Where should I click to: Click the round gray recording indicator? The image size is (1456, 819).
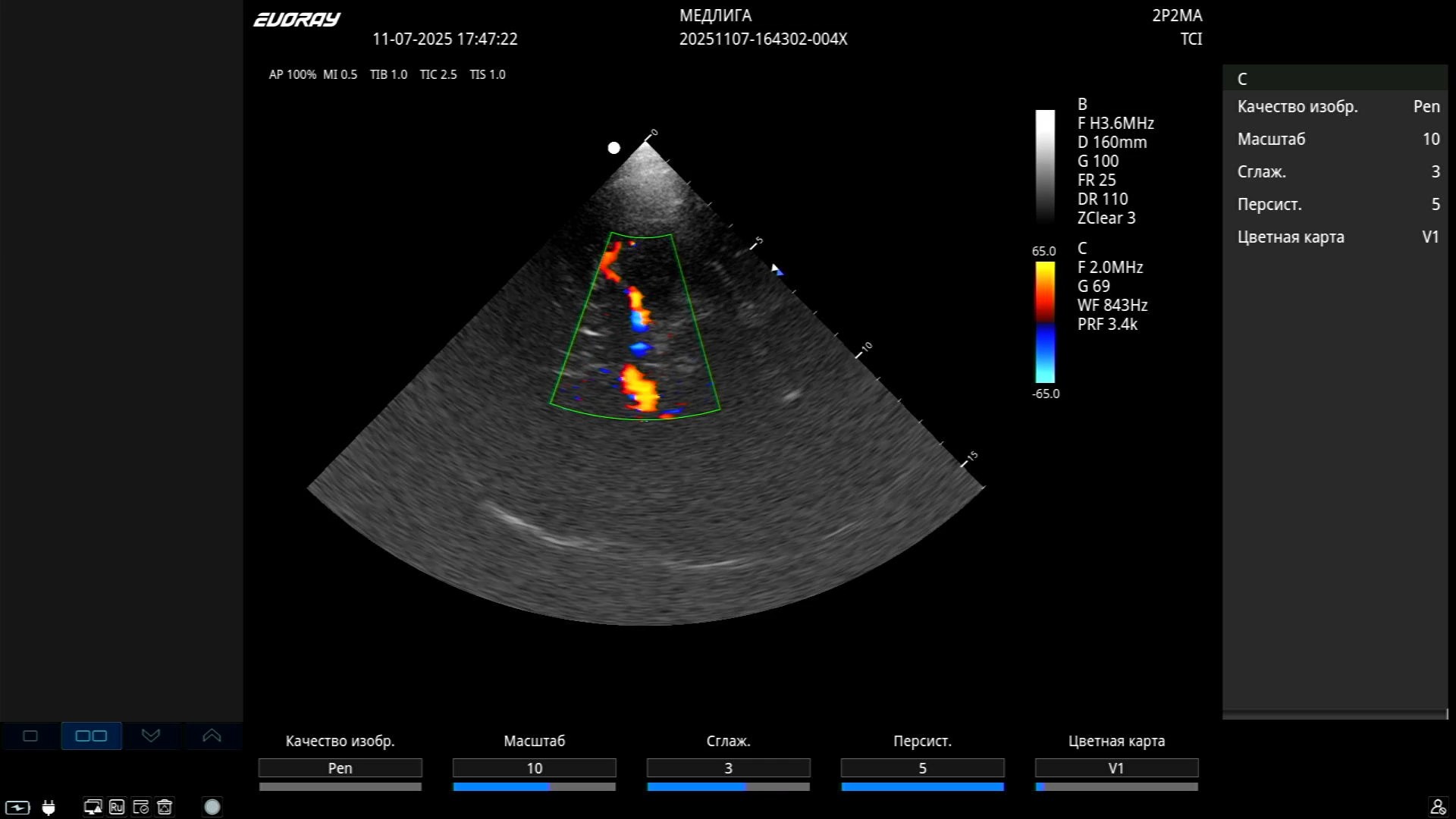pyautogui.click(x=212, y=807)
